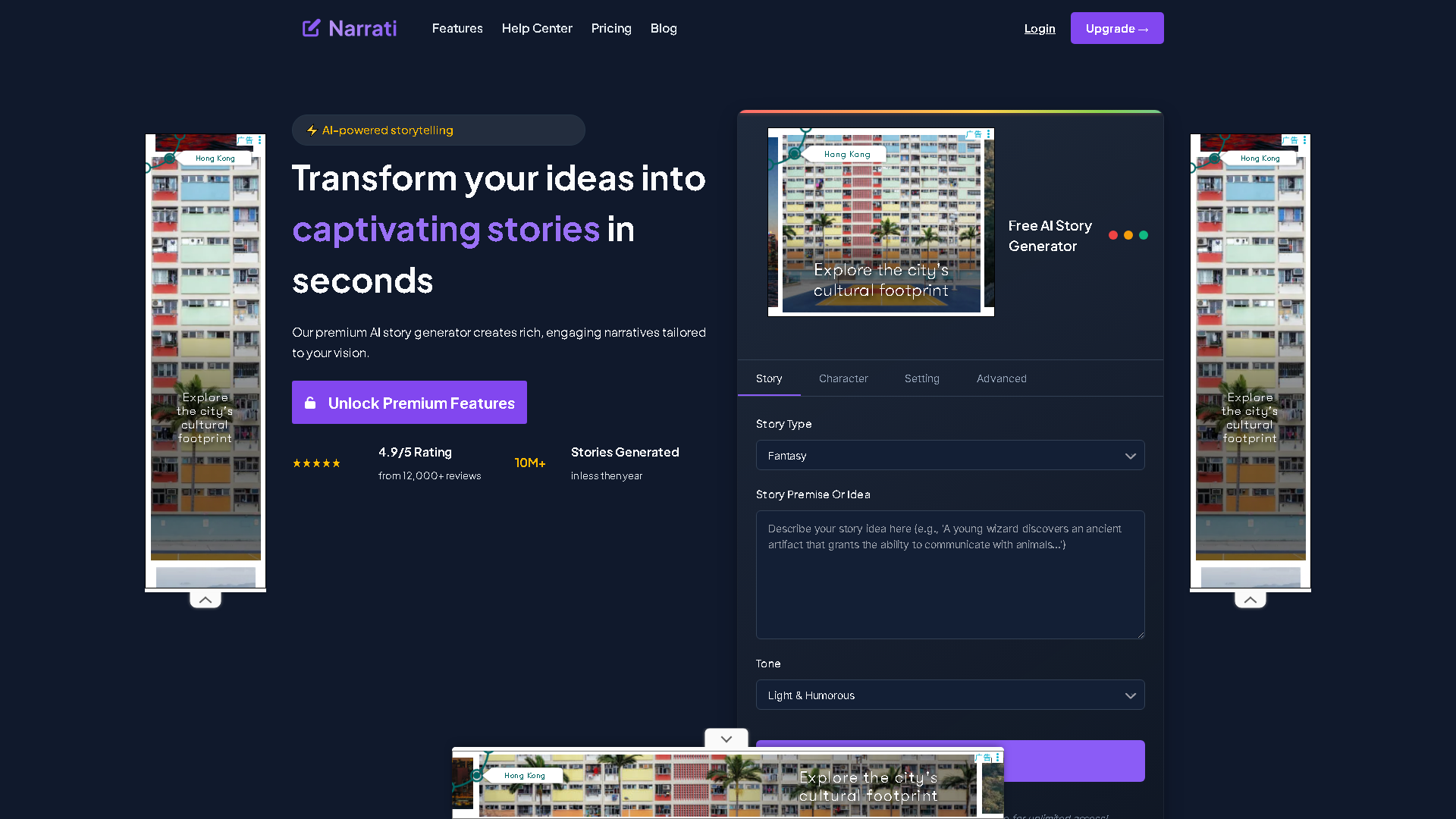Open the Story Type dropdown showing Fantasy
Viewport: 1456px width, 819px height.
pos(949,455)
